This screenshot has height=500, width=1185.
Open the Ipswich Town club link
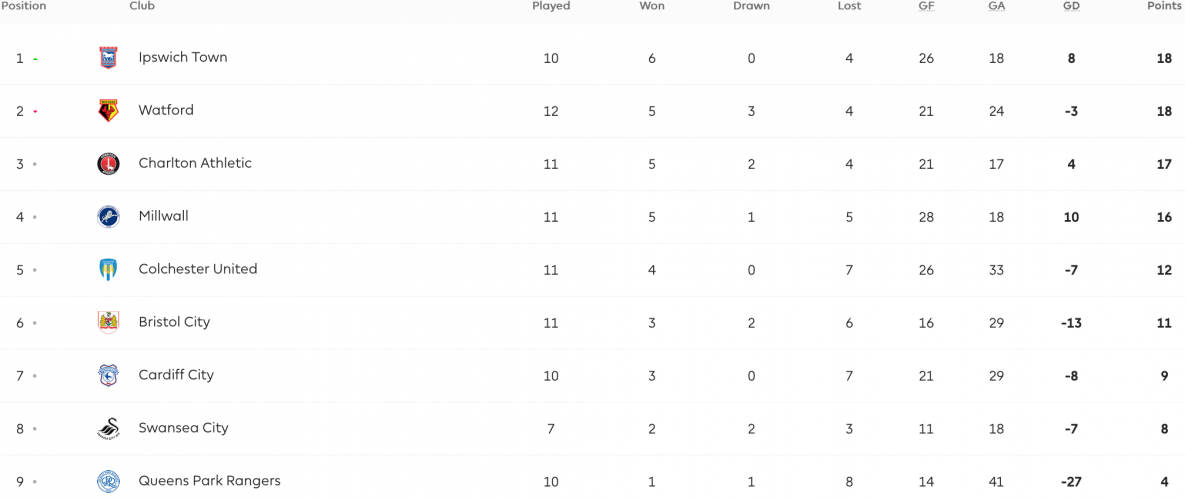click(183, 57)
